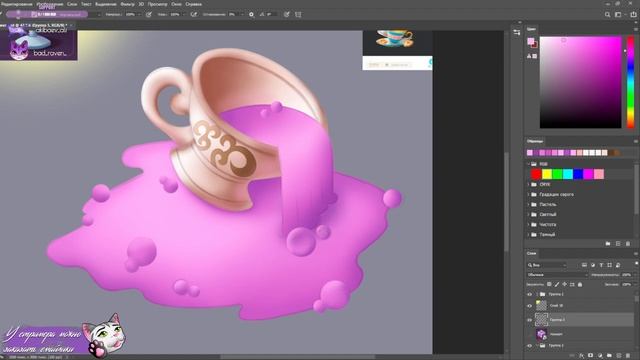
Task: Hide the bottom Группа layer group
Action: [x=530, y=346]
